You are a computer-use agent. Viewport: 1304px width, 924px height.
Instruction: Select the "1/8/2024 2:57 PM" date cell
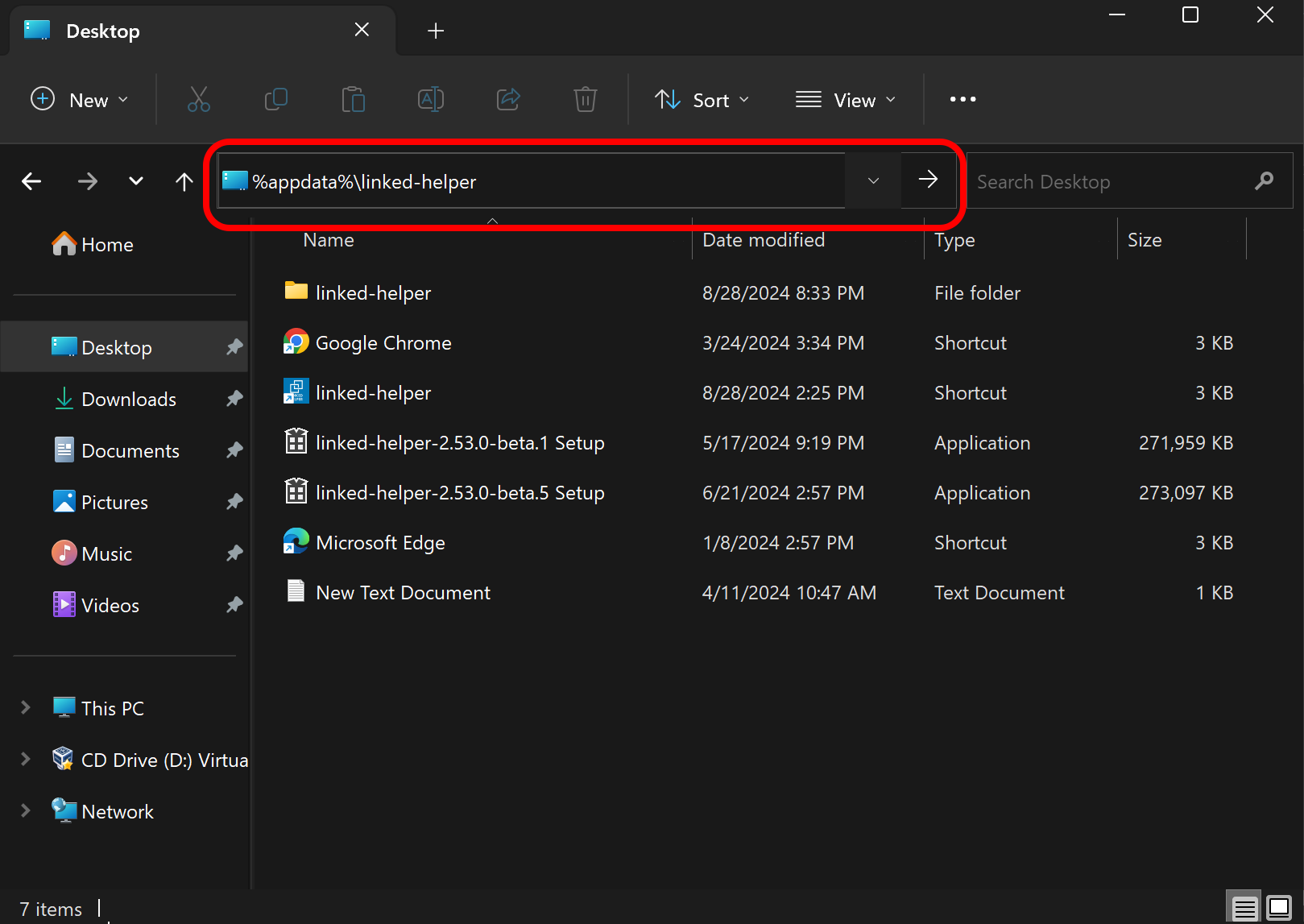pyautogui.click(x=778, y=543)
